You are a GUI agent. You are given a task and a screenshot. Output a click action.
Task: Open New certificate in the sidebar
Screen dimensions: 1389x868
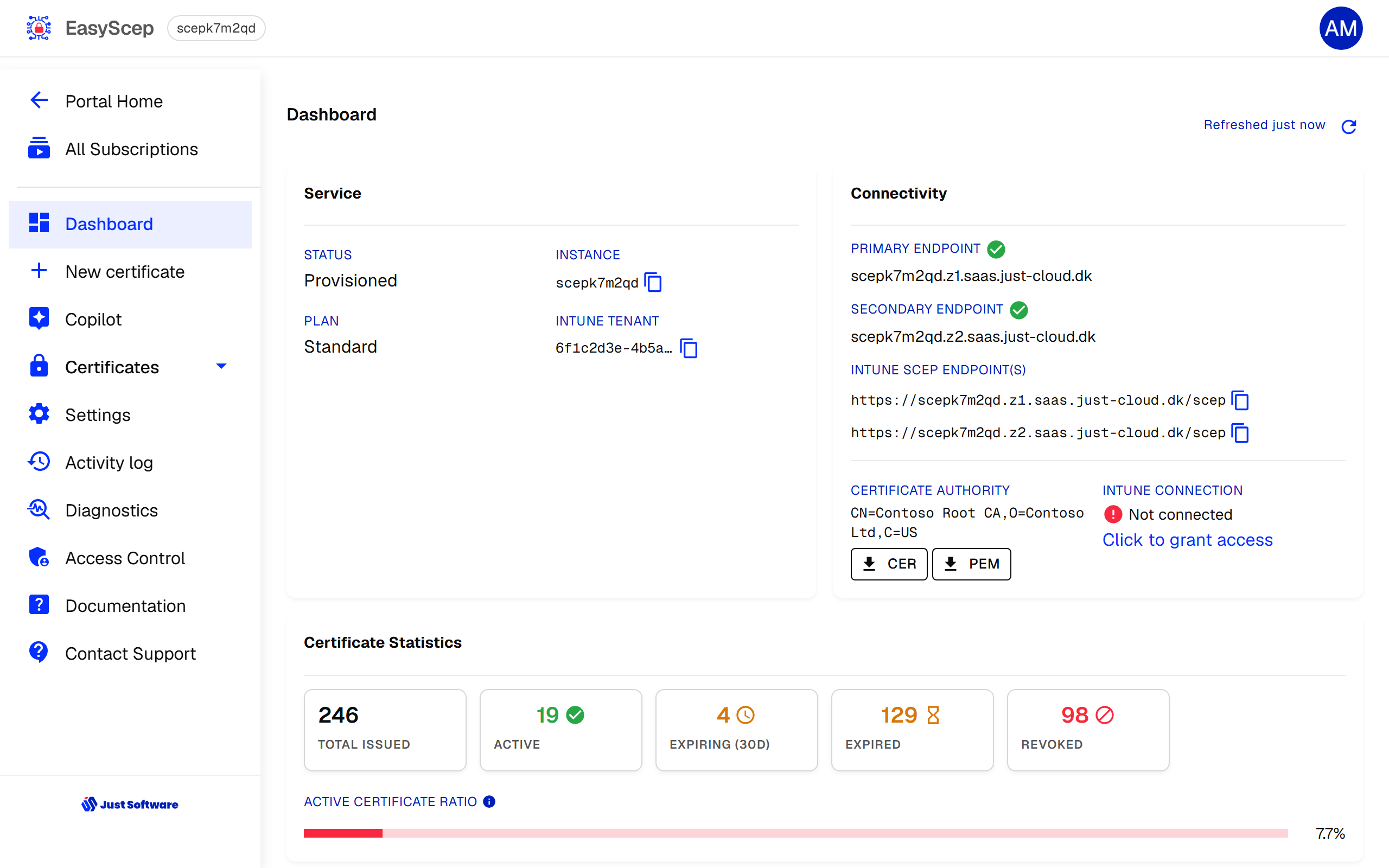130,272
